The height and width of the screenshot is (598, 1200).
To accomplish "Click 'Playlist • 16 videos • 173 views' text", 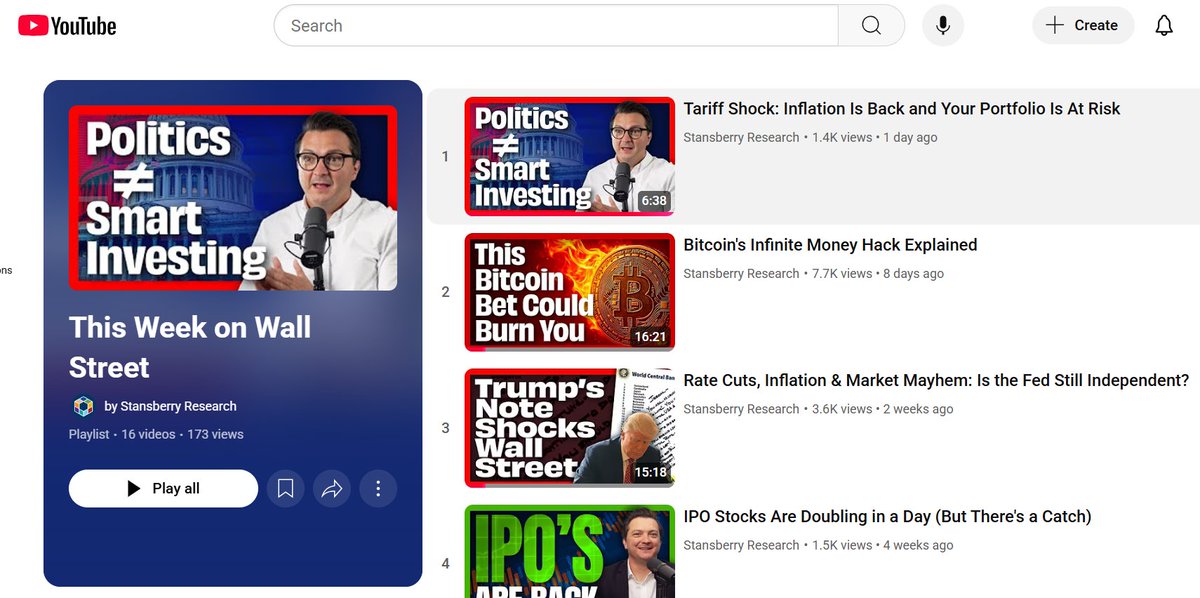I will coord(156,435).
